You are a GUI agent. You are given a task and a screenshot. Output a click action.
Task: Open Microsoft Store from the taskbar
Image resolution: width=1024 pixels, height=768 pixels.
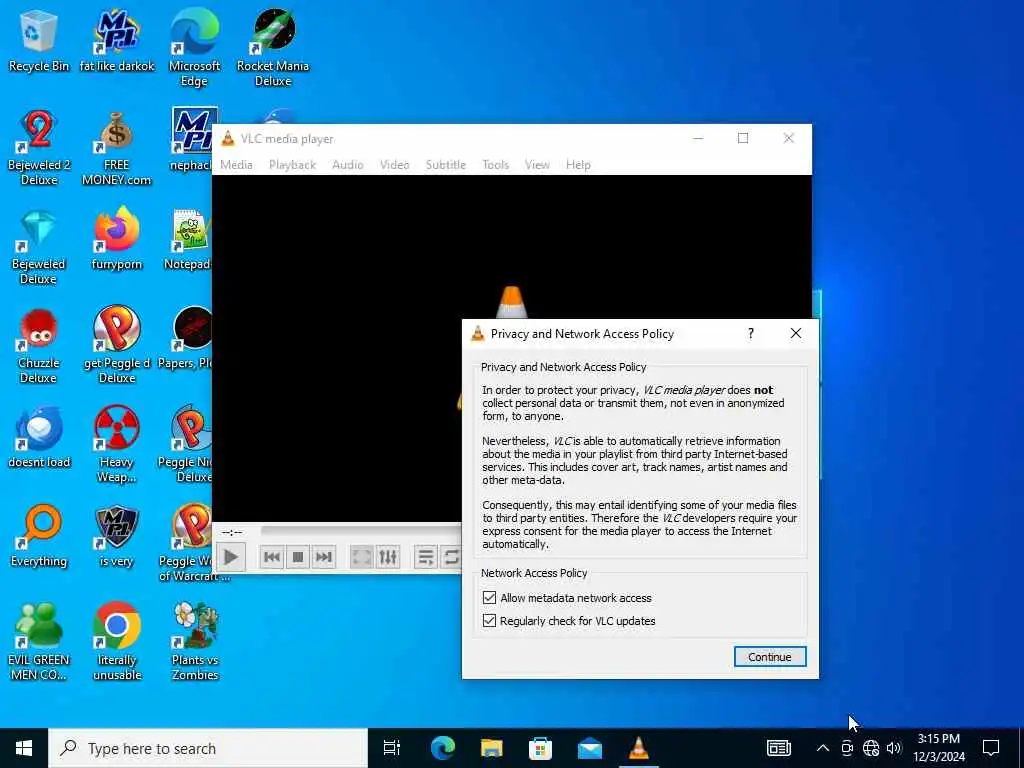pos(540,748)
